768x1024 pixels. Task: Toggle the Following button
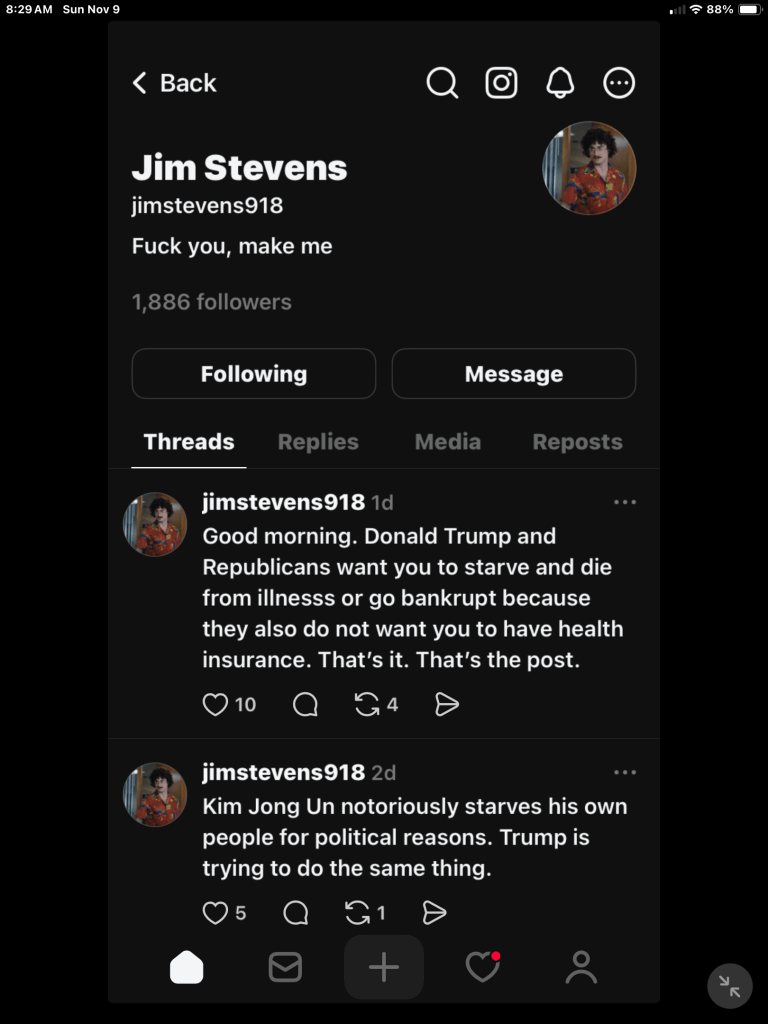pos(254,374)
